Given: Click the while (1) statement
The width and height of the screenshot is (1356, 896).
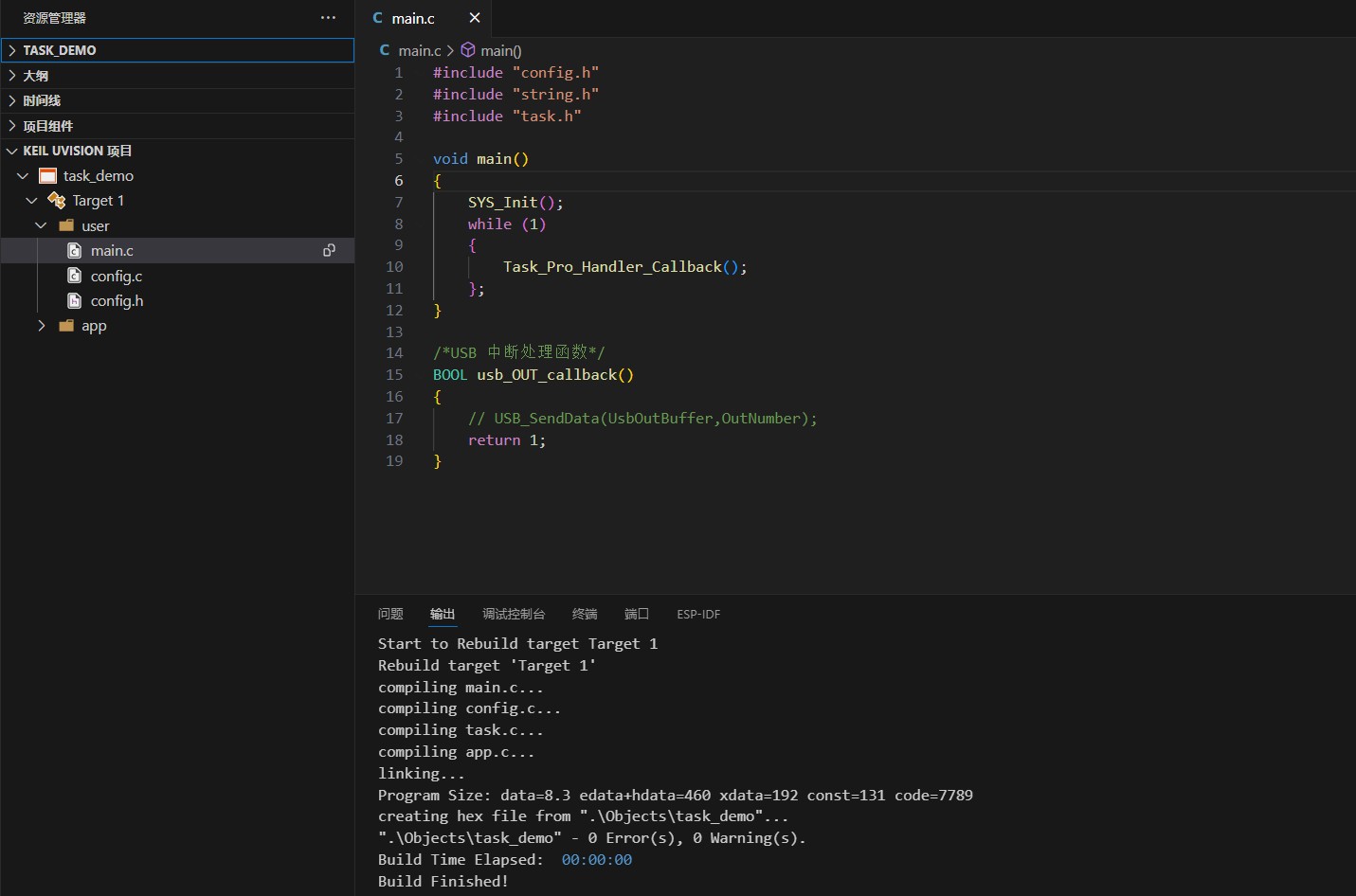Looking at the screenshot, I should pos(507,224).
